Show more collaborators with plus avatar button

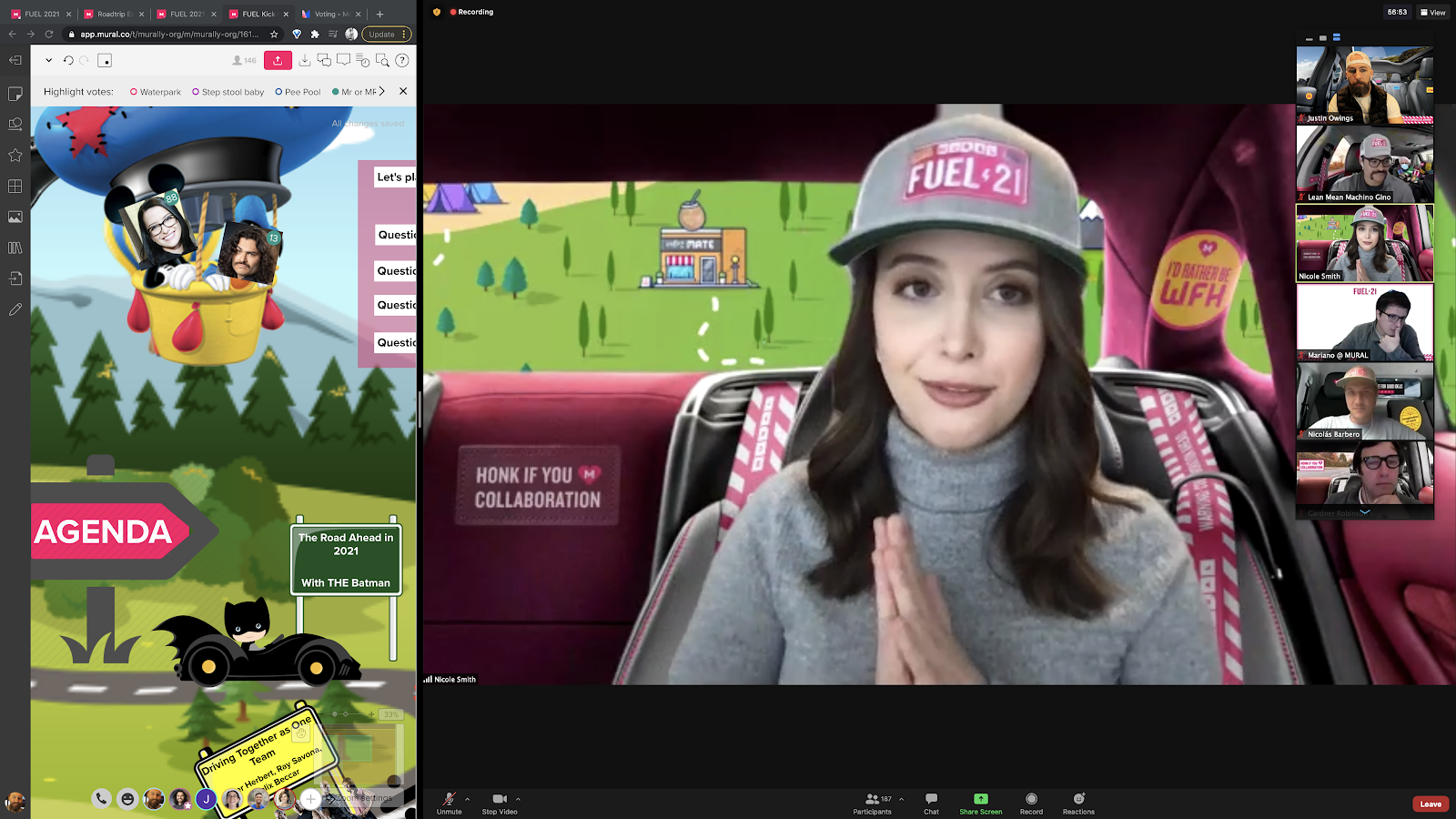(x=310, y=799)
